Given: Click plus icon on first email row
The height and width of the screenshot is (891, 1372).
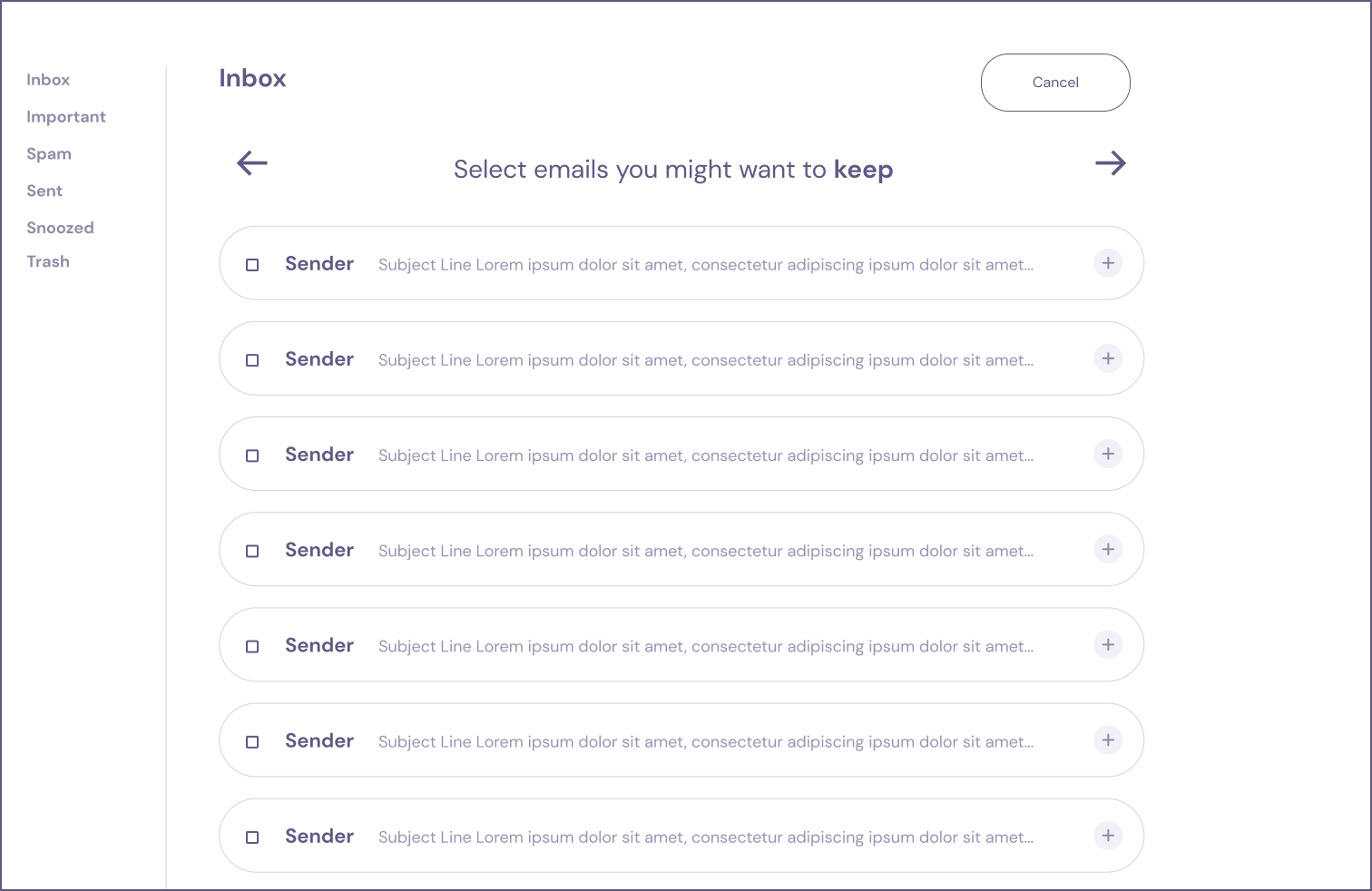Looking at the screenshot, I should (1108, 263).
